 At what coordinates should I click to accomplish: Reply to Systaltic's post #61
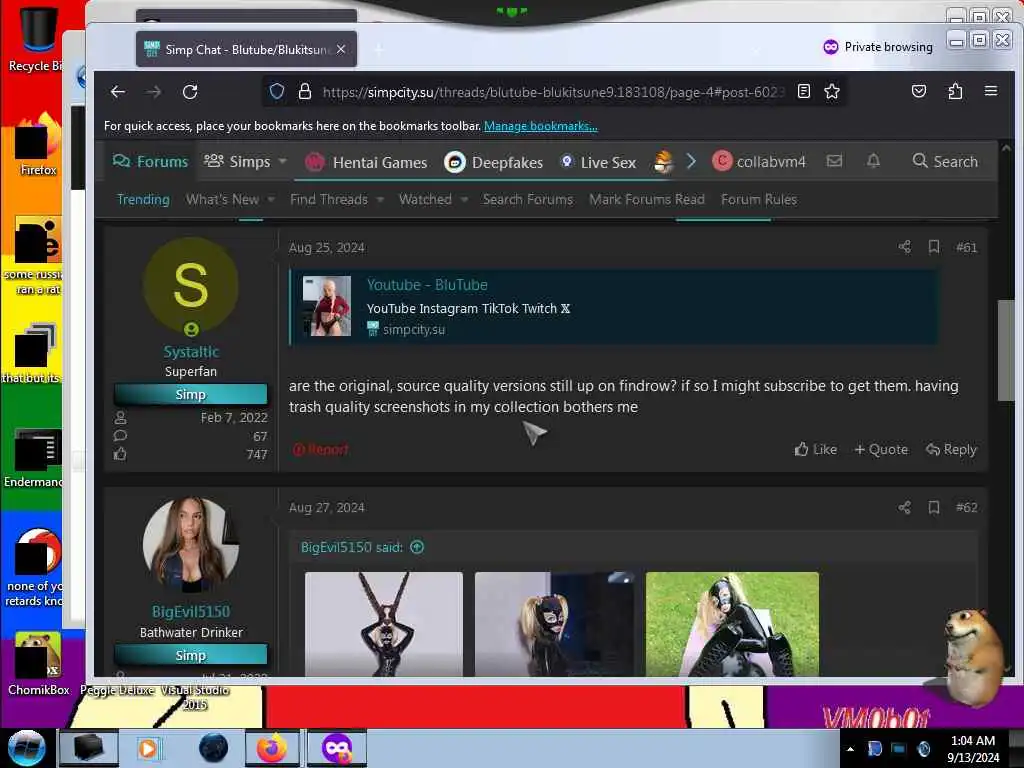(952, 449)
